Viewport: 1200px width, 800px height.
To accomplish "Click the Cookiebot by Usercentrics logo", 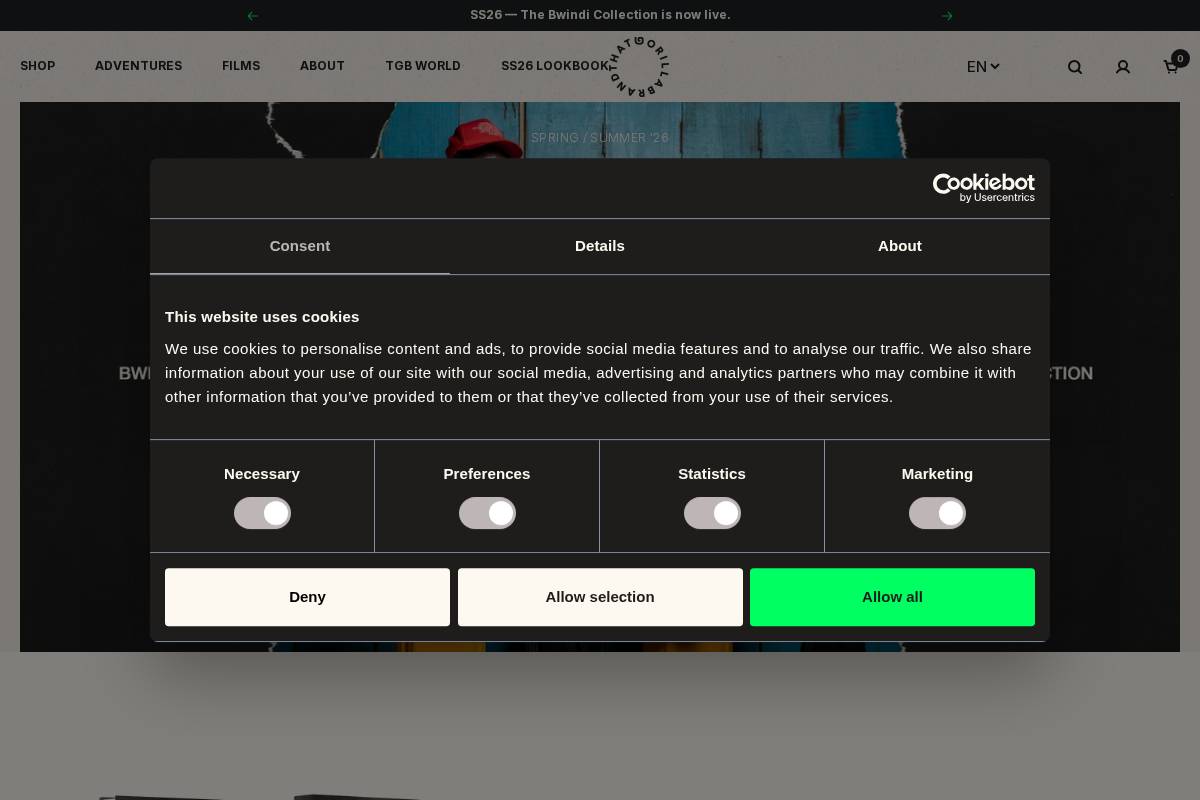I will (984, 187).
